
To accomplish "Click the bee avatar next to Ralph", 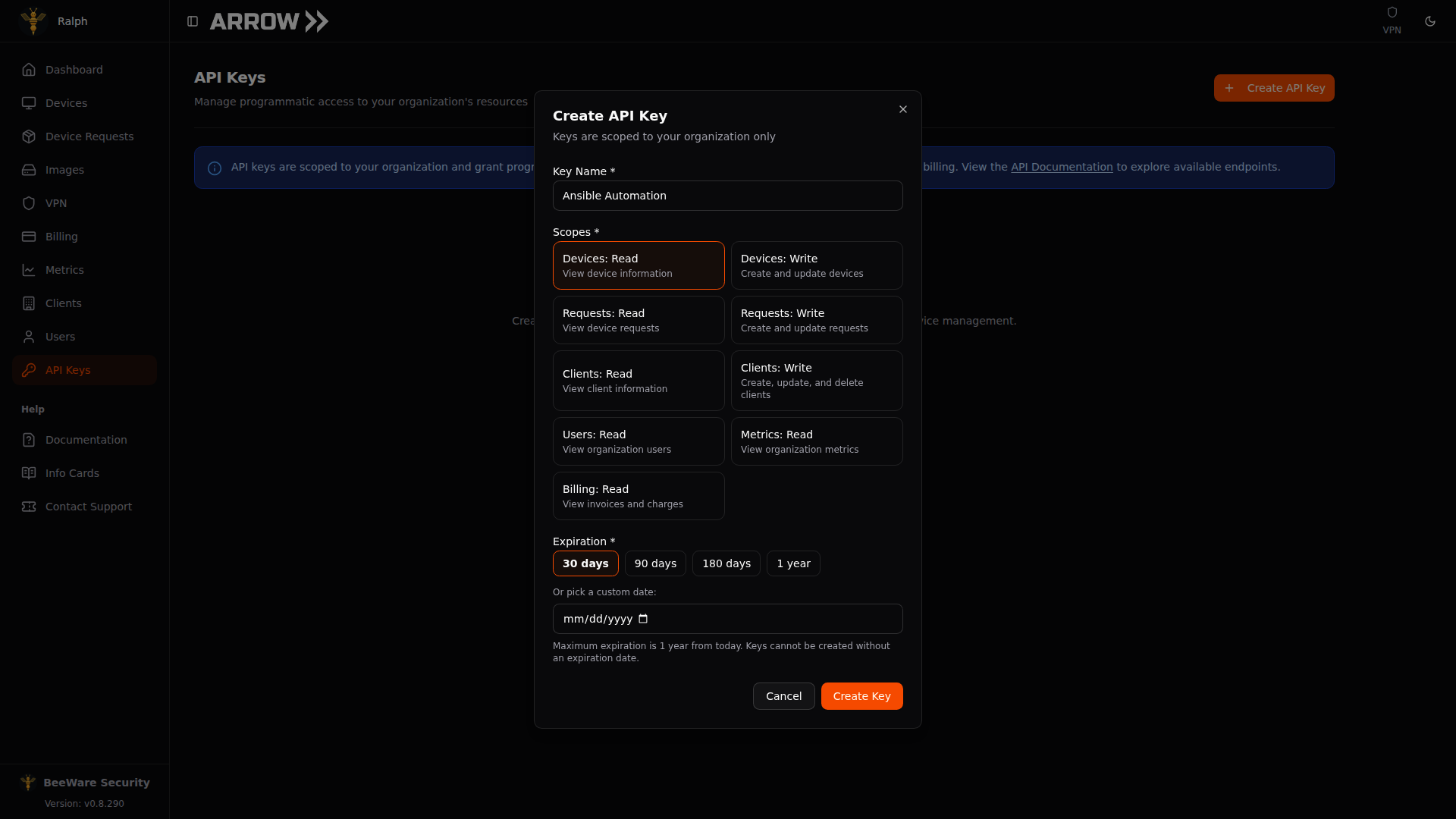I will coord(33,21).
